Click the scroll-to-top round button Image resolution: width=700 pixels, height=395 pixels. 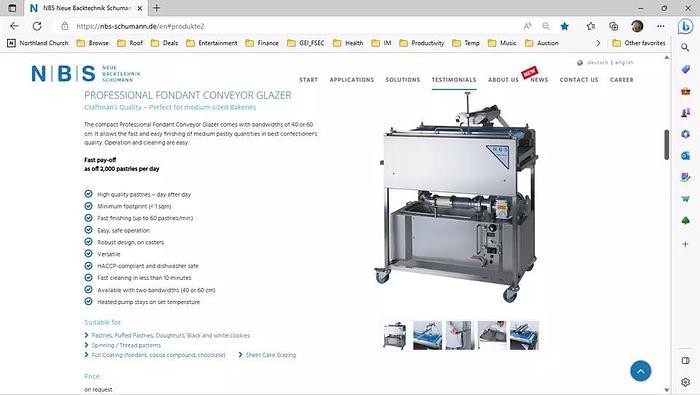(x=641, y=371)
